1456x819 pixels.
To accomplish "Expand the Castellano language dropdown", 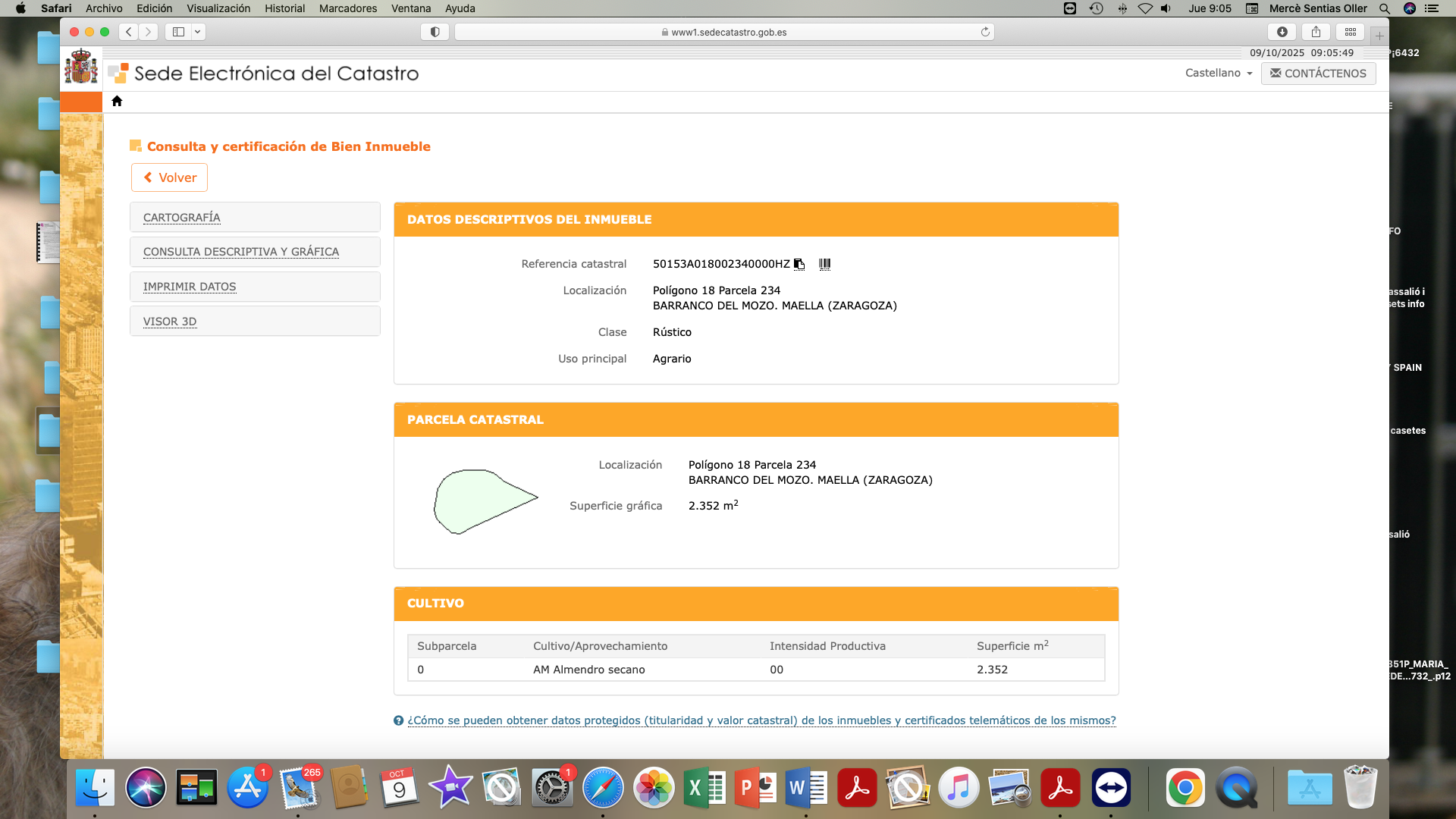I will click(1219, 73).
